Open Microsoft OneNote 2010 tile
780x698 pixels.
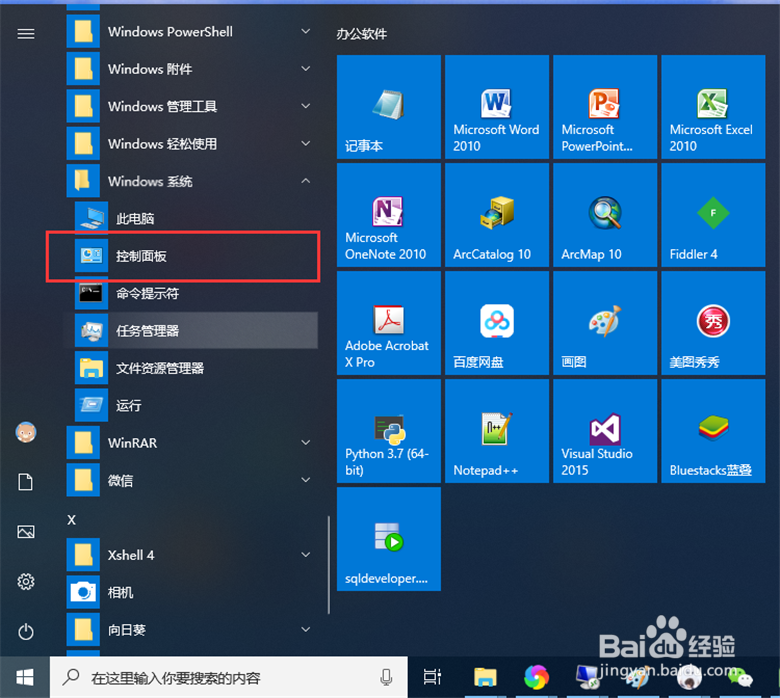(x=389, y=215)
